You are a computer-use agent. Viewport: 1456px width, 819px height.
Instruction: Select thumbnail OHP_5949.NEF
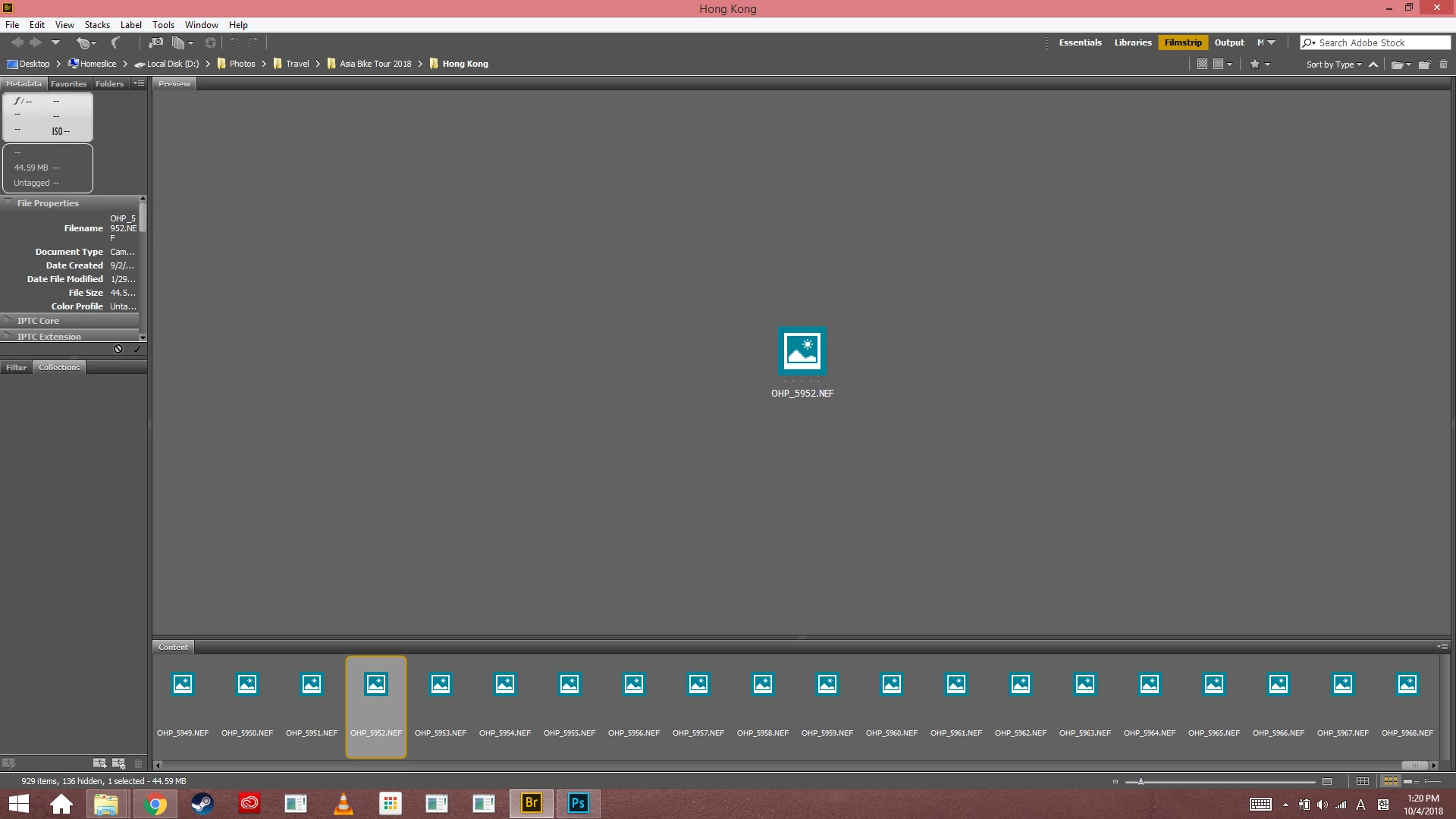pos(183,707)
